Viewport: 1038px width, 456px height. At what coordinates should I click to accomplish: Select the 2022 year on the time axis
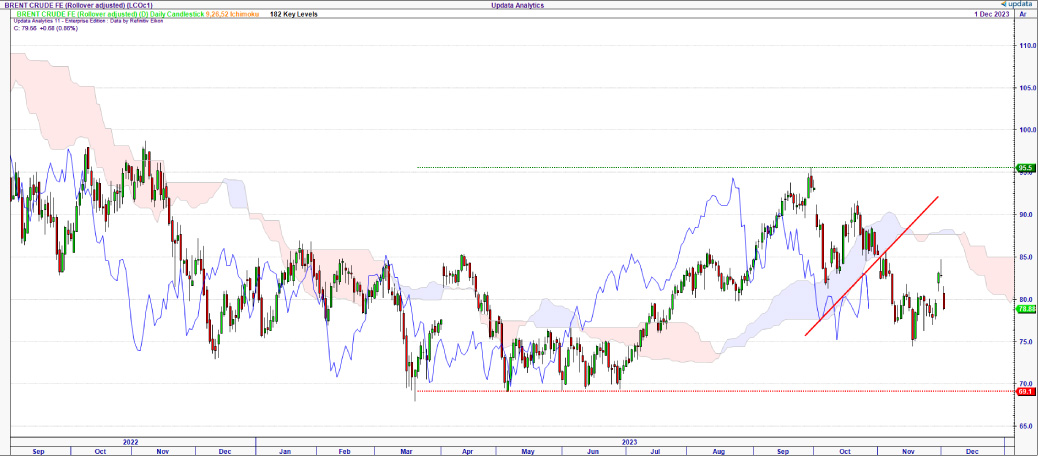pyautogui.click(x=131, y=441)
